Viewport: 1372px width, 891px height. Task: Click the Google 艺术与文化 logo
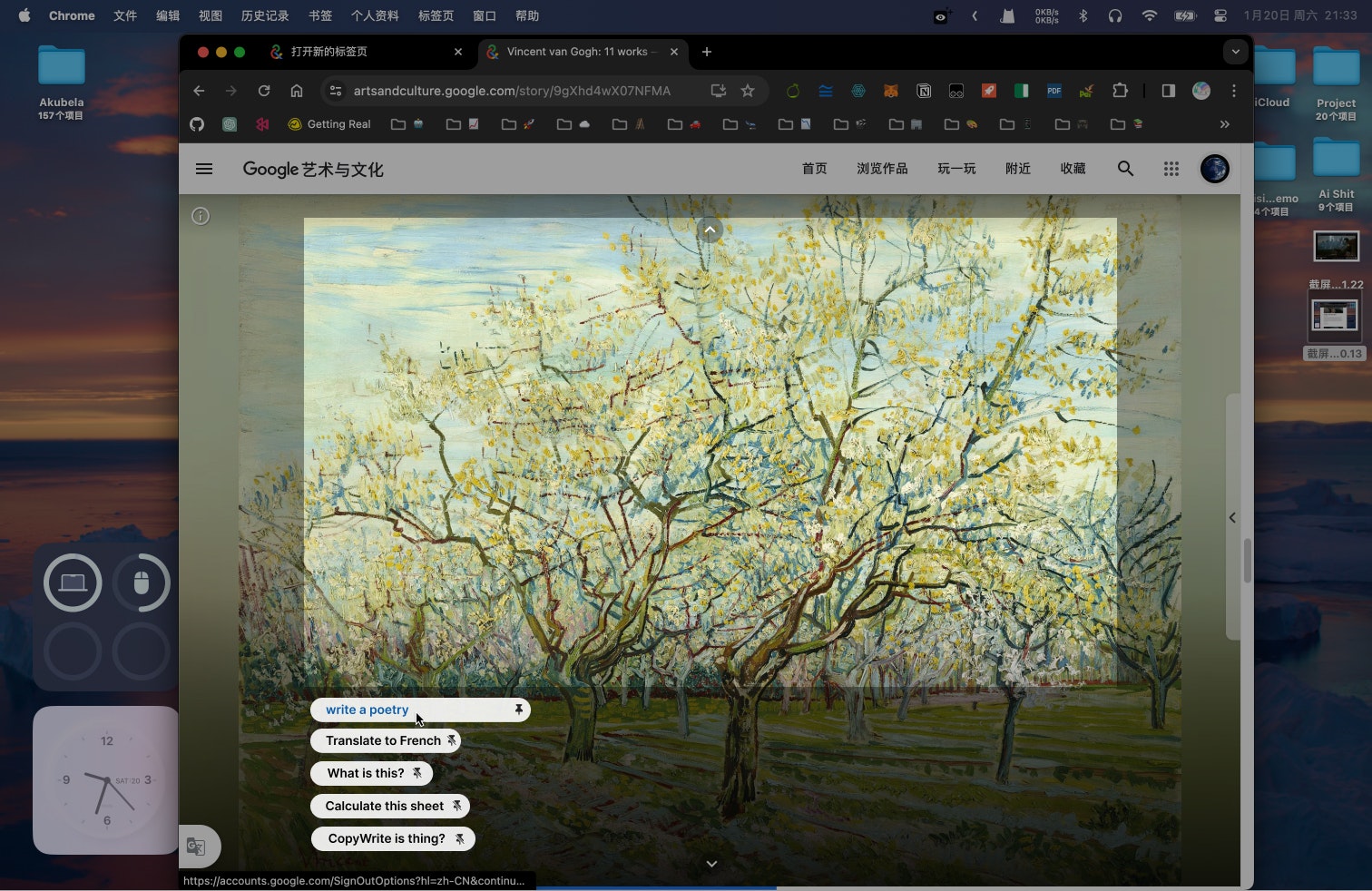[x=313, y=169]
